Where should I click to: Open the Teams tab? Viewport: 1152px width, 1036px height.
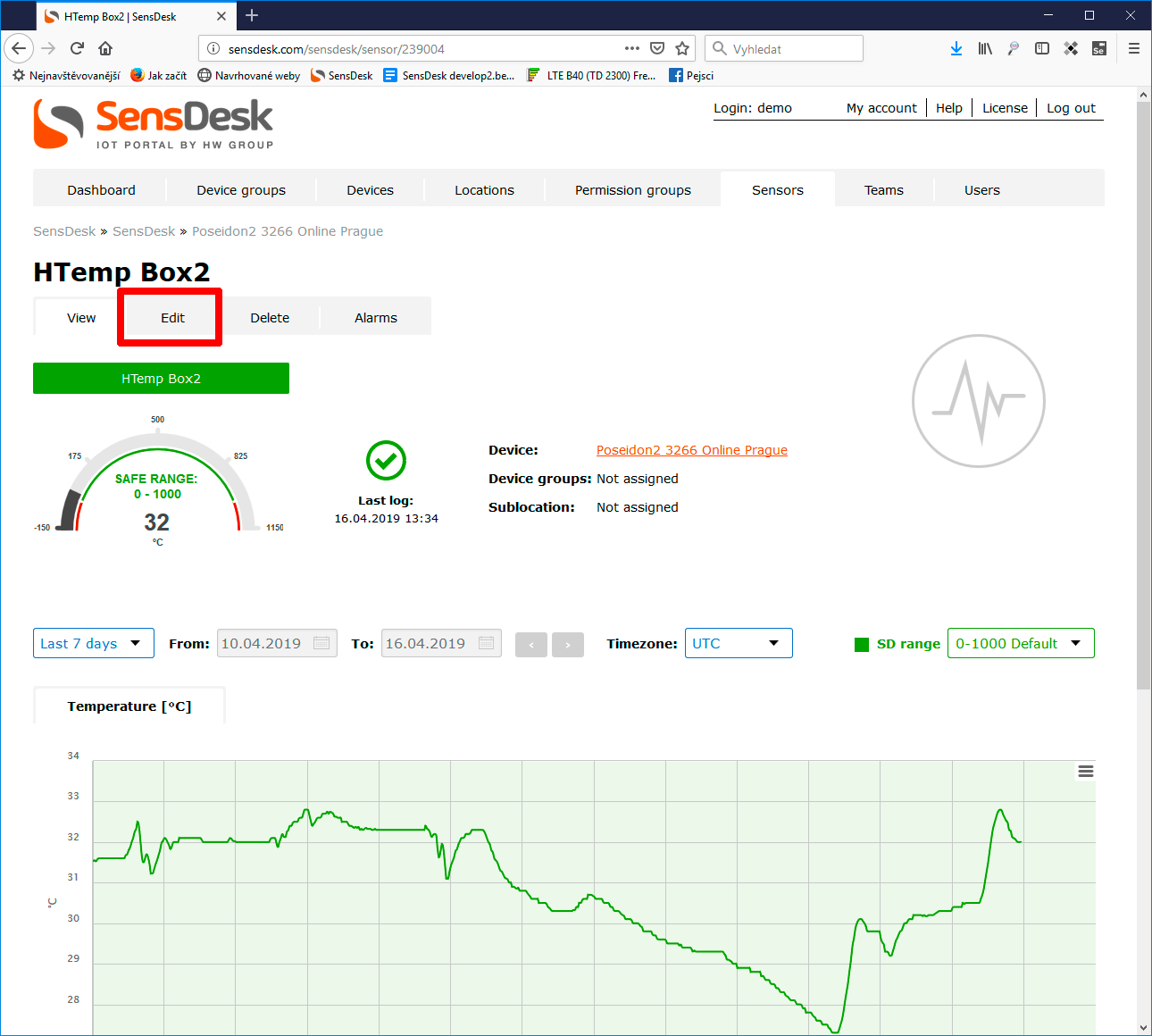884,189
